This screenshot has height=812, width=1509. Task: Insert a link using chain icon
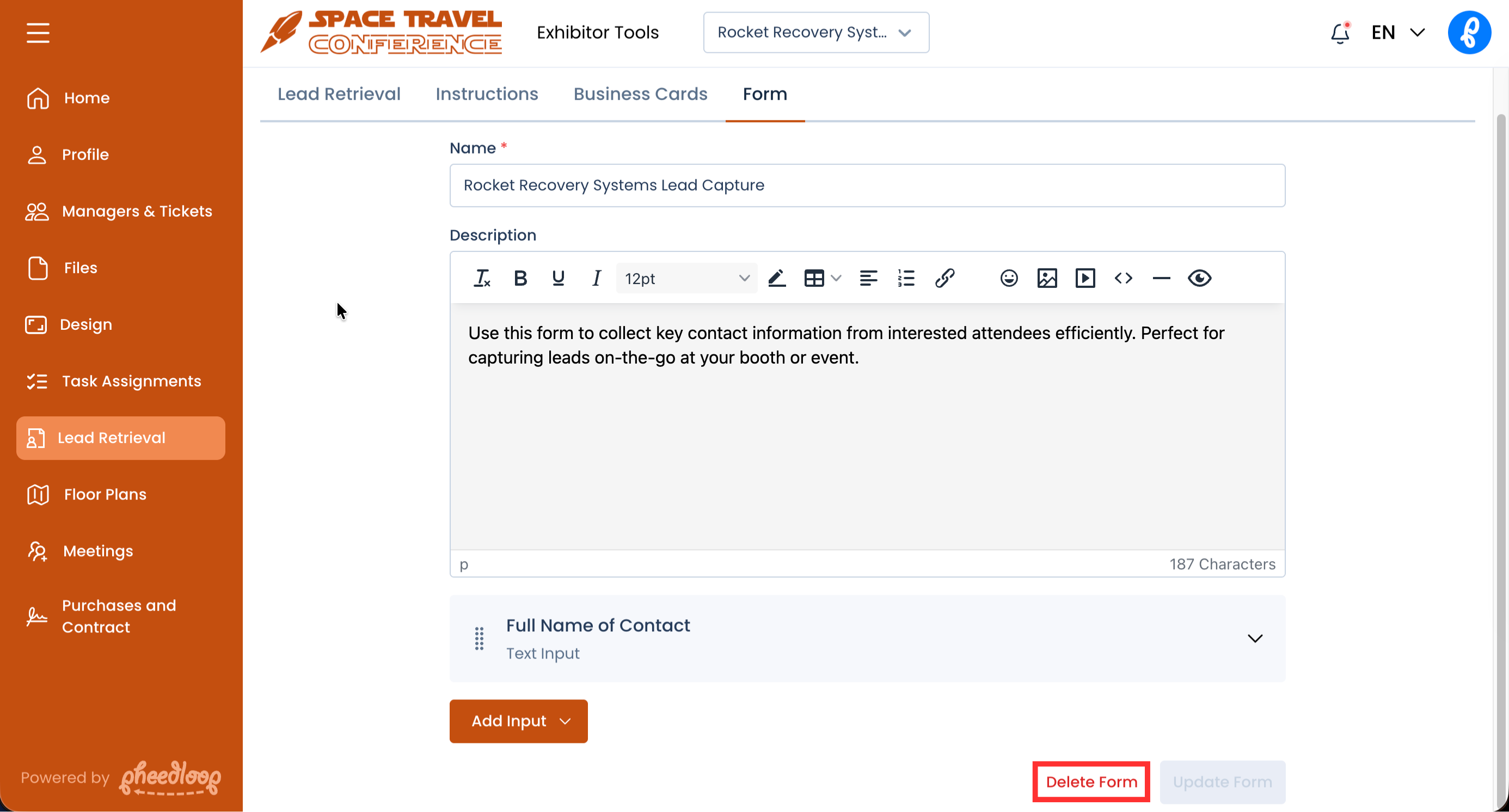point(944,278)
